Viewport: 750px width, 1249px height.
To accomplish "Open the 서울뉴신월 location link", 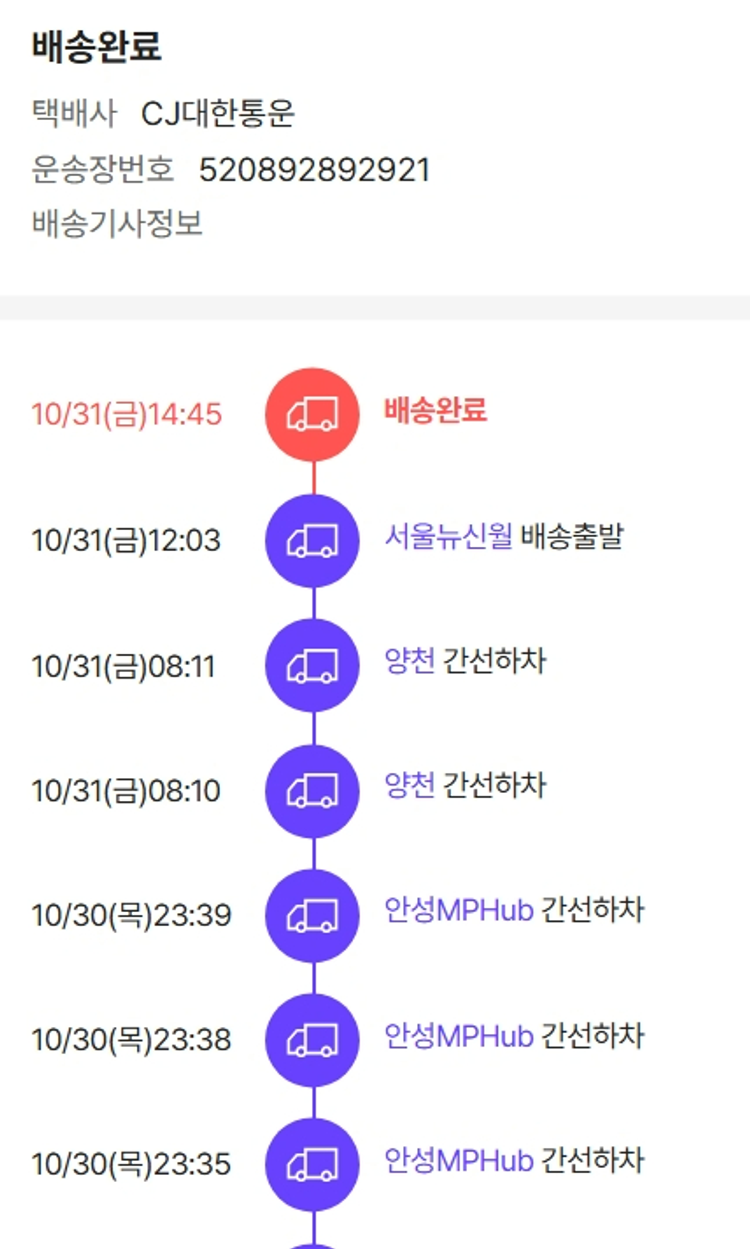I will point(448,537).
